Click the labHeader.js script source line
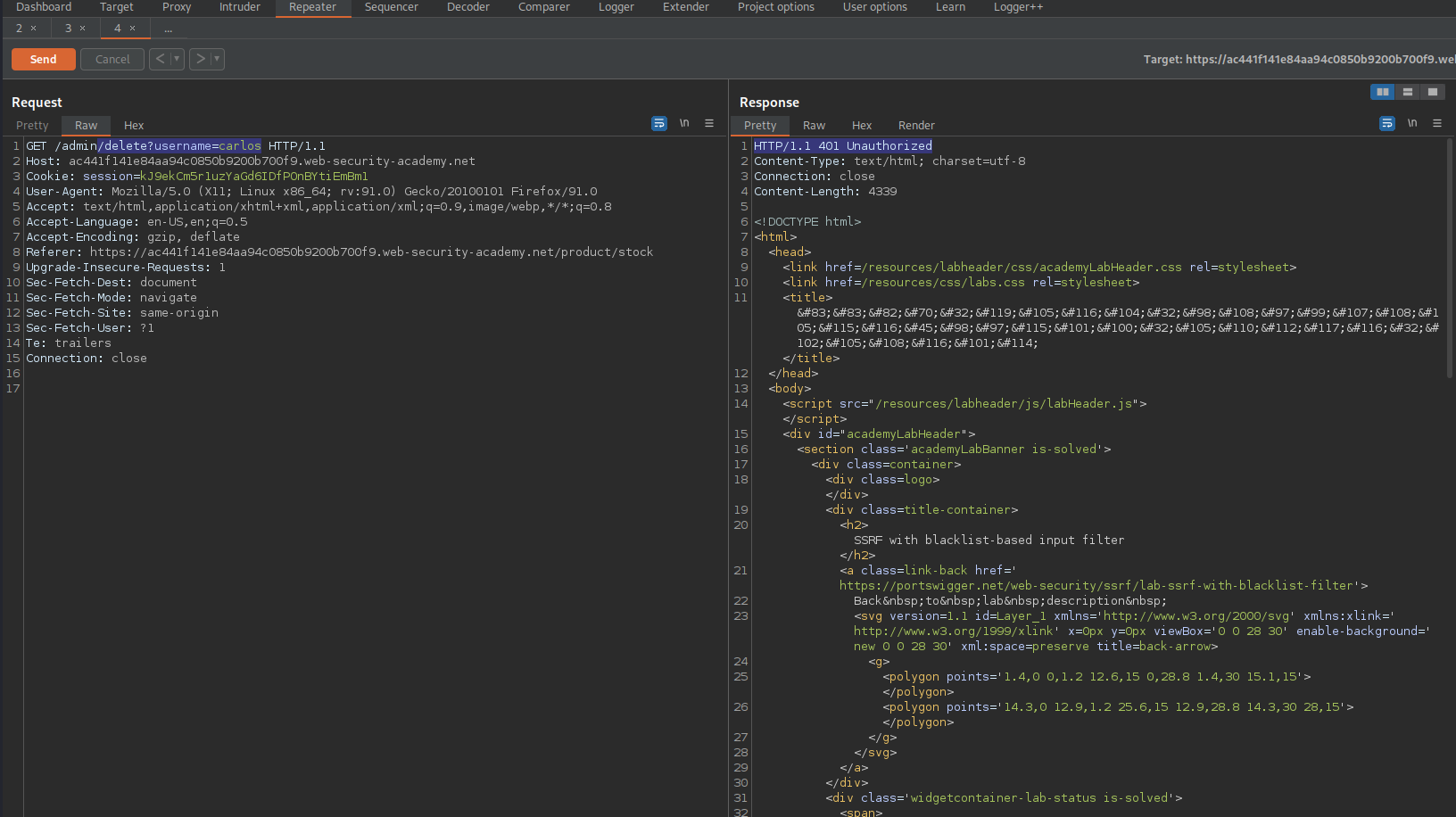This screenshot has height=817, width=1456. point(964,403)
